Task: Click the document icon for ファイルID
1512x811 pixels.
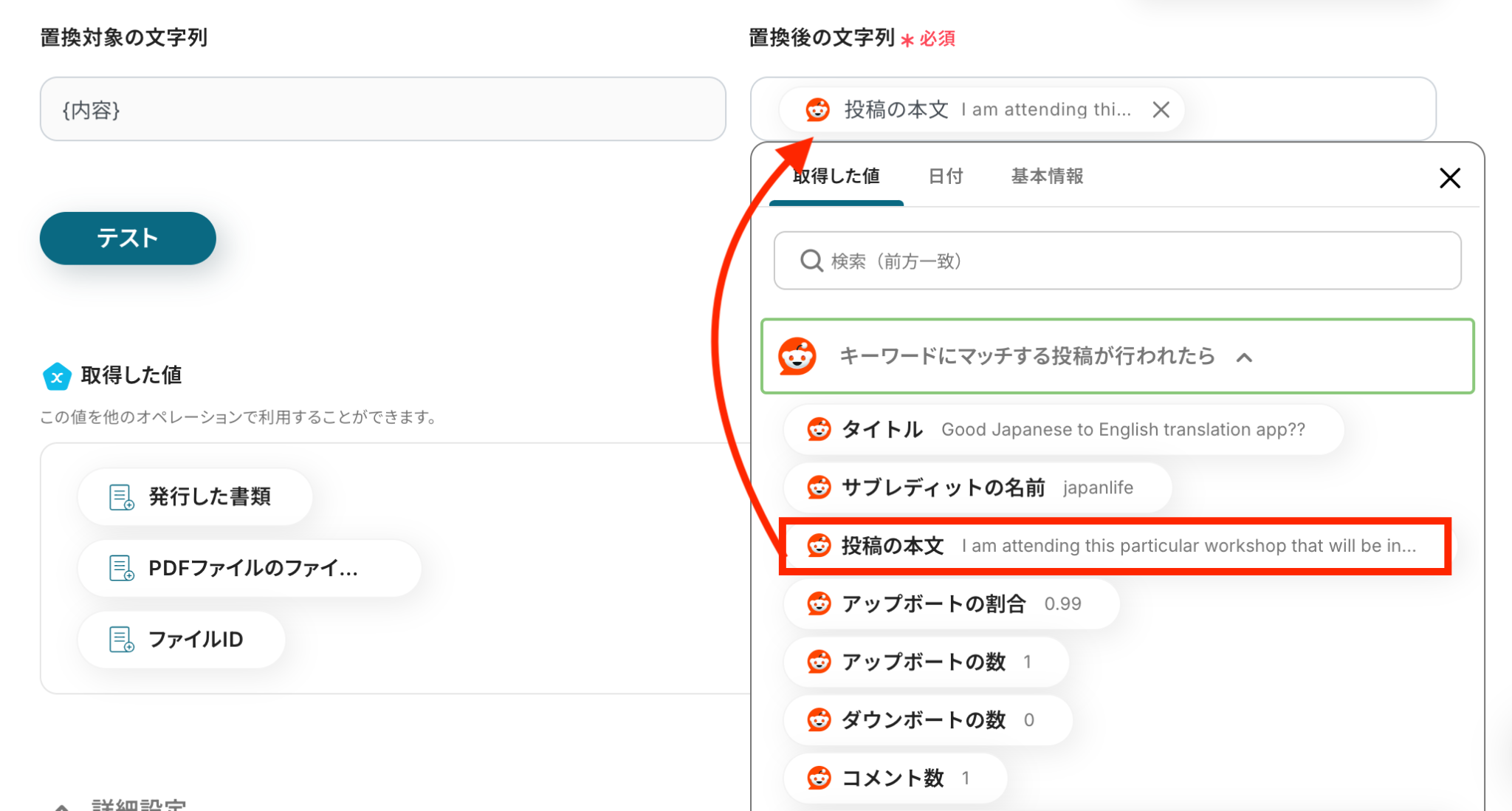Action: point(121,640)
